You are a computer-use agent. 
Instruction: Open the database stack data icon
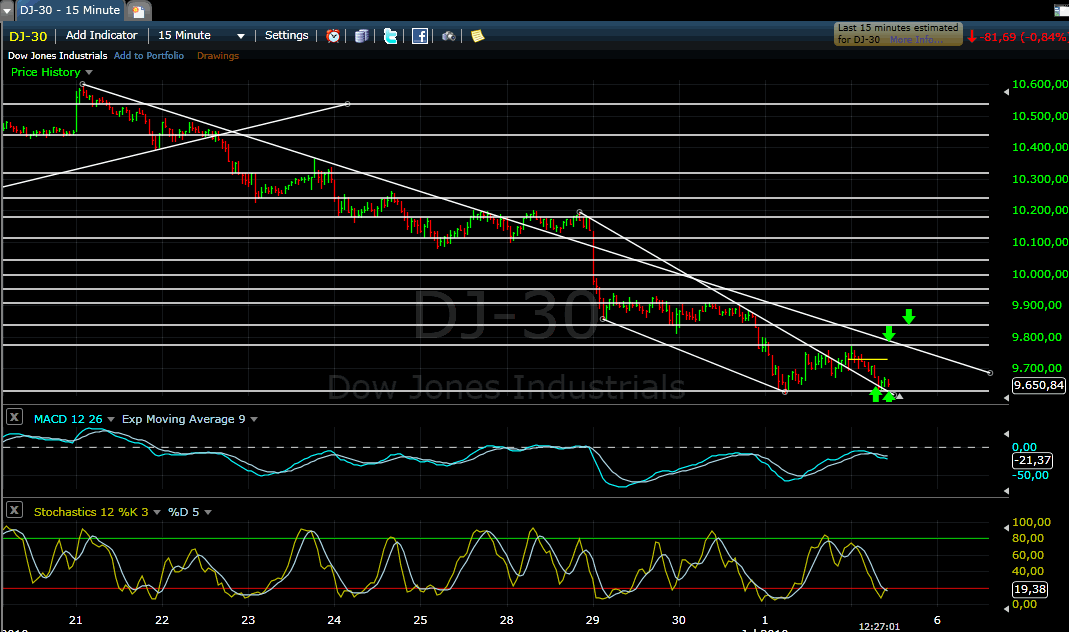point(361,36)
